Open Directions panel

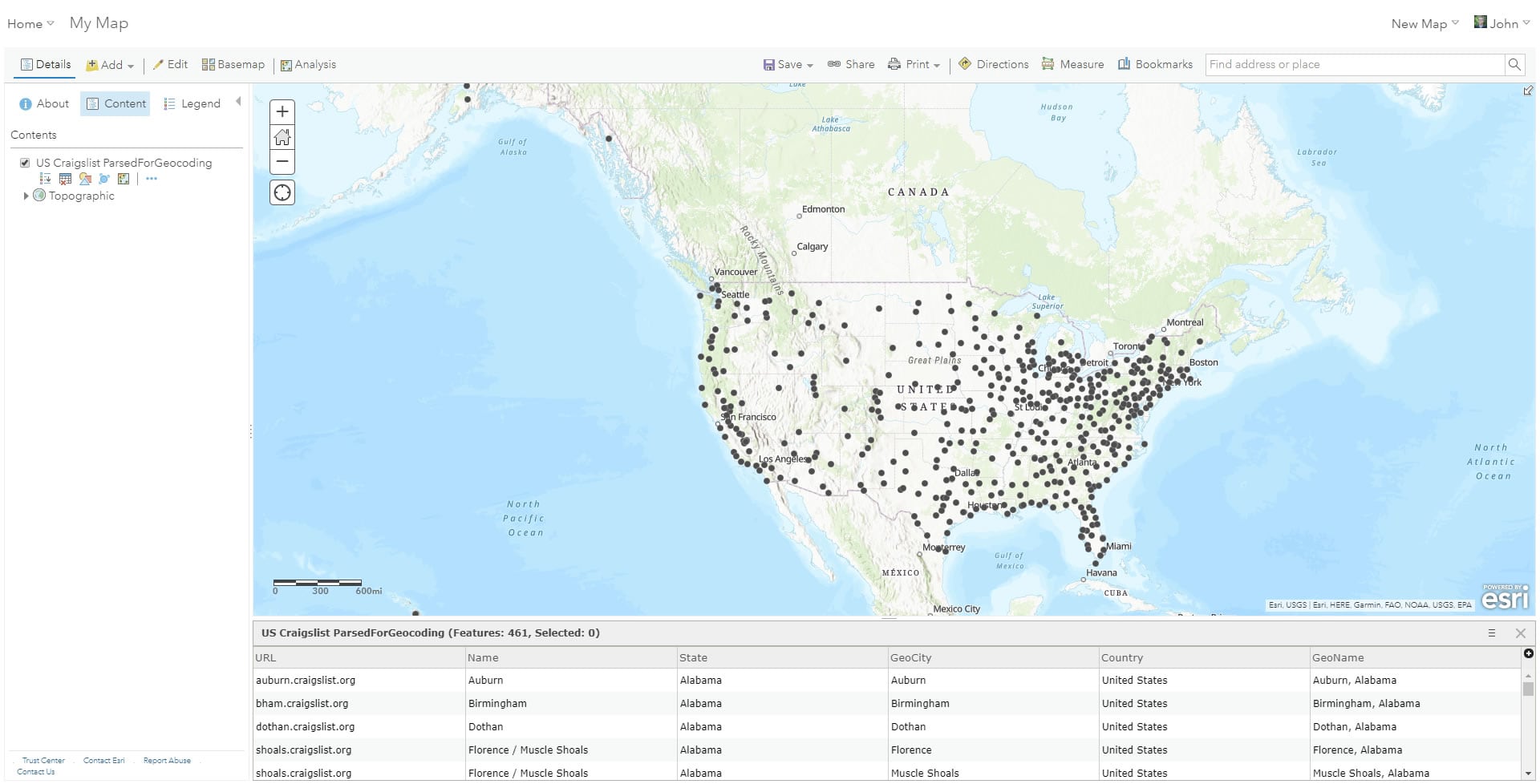click(x=993, y=64)
